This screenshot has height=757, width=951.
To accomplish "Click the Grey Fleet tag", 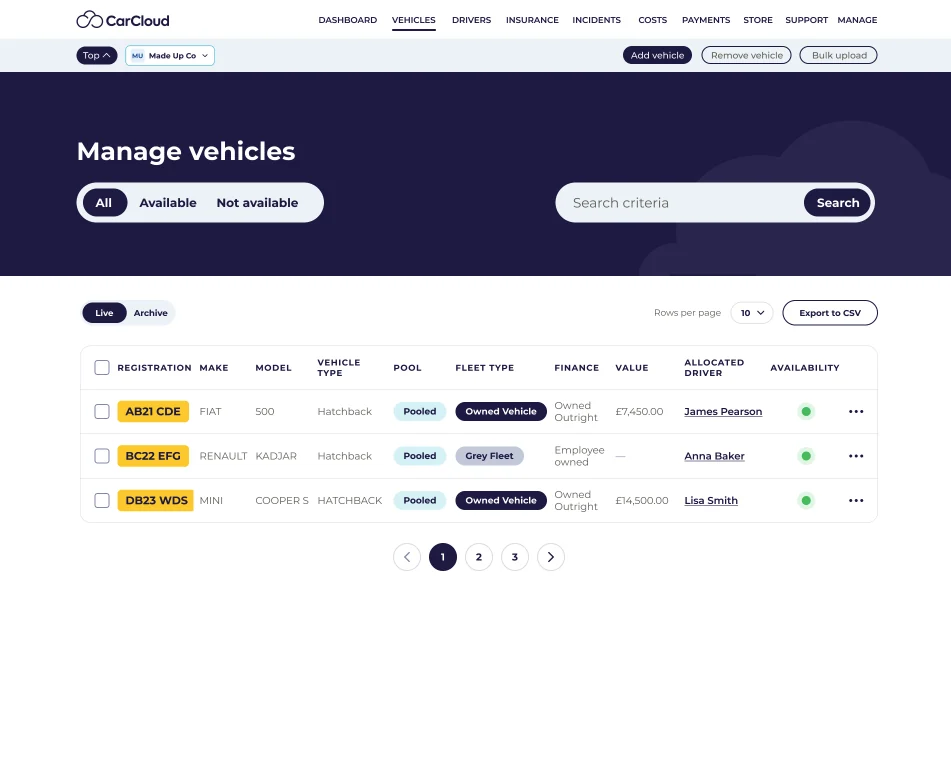I will tap(489, 456).
